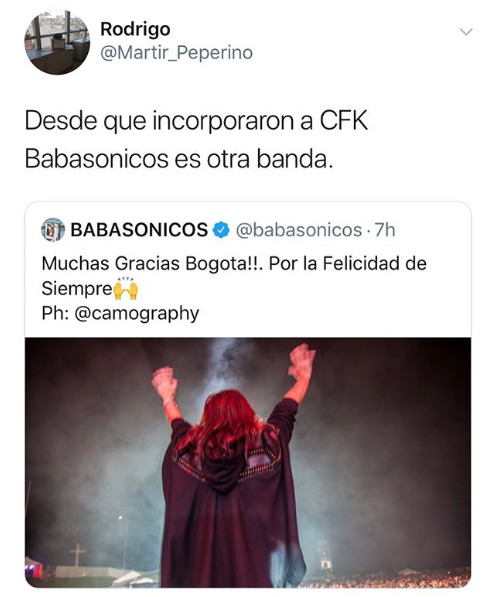Open the small BABASONICOS avatar icon
Screen dimensions: 495x597
pyautogui.click(x=53, y=230)
